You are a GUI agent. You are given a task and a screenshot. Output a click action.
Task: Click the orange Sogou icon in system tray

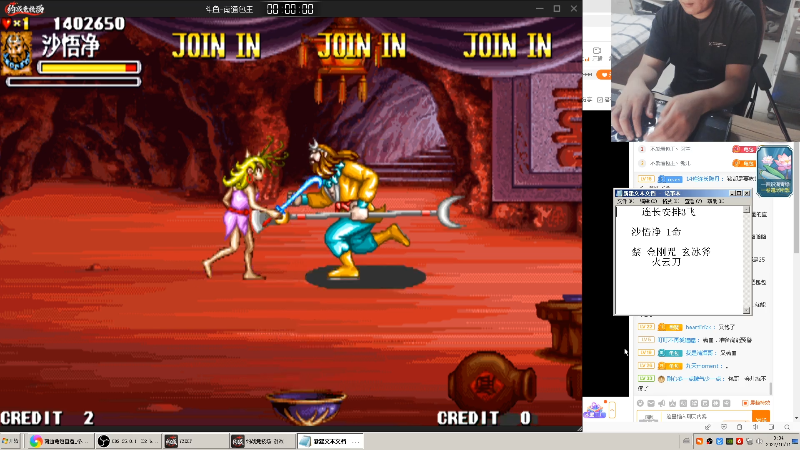click(699, 441)
